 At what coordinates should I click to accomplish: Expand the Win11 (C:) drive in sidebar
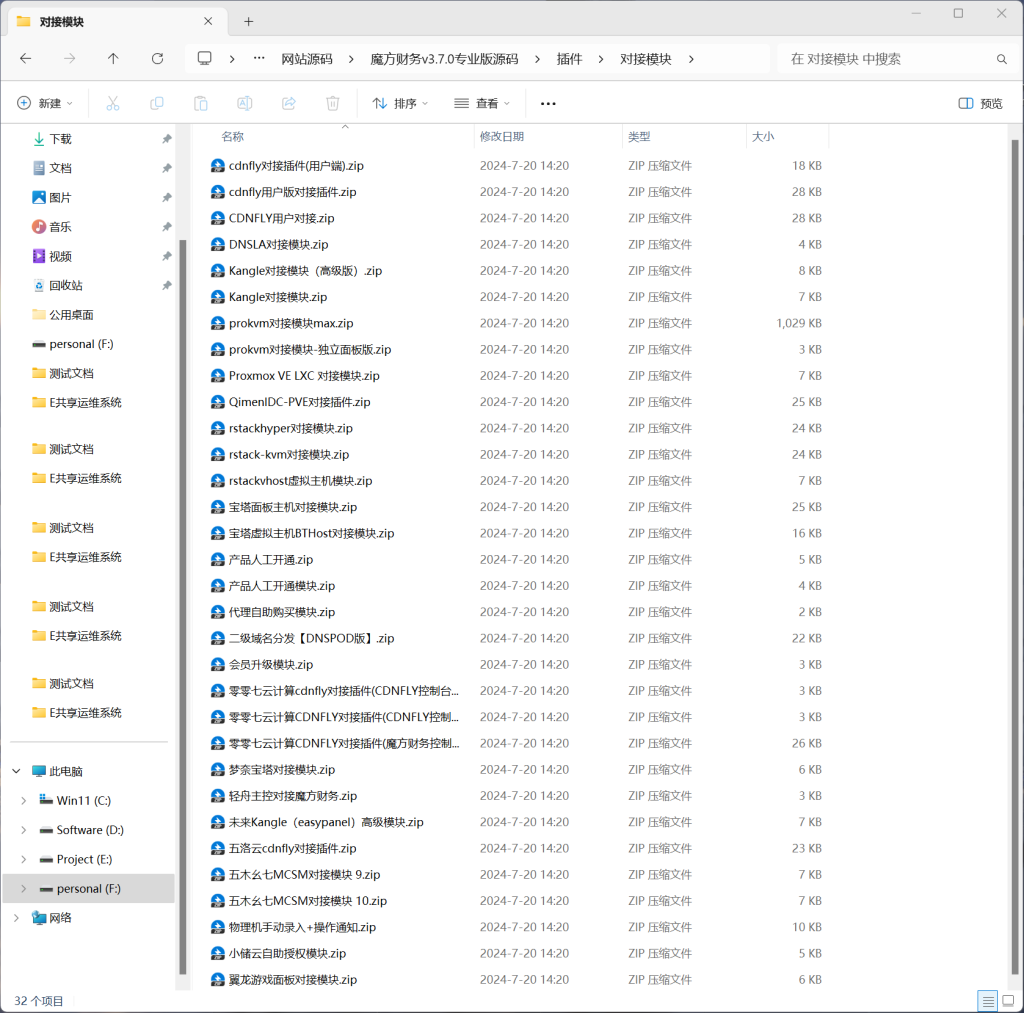[x=22, y=800]
